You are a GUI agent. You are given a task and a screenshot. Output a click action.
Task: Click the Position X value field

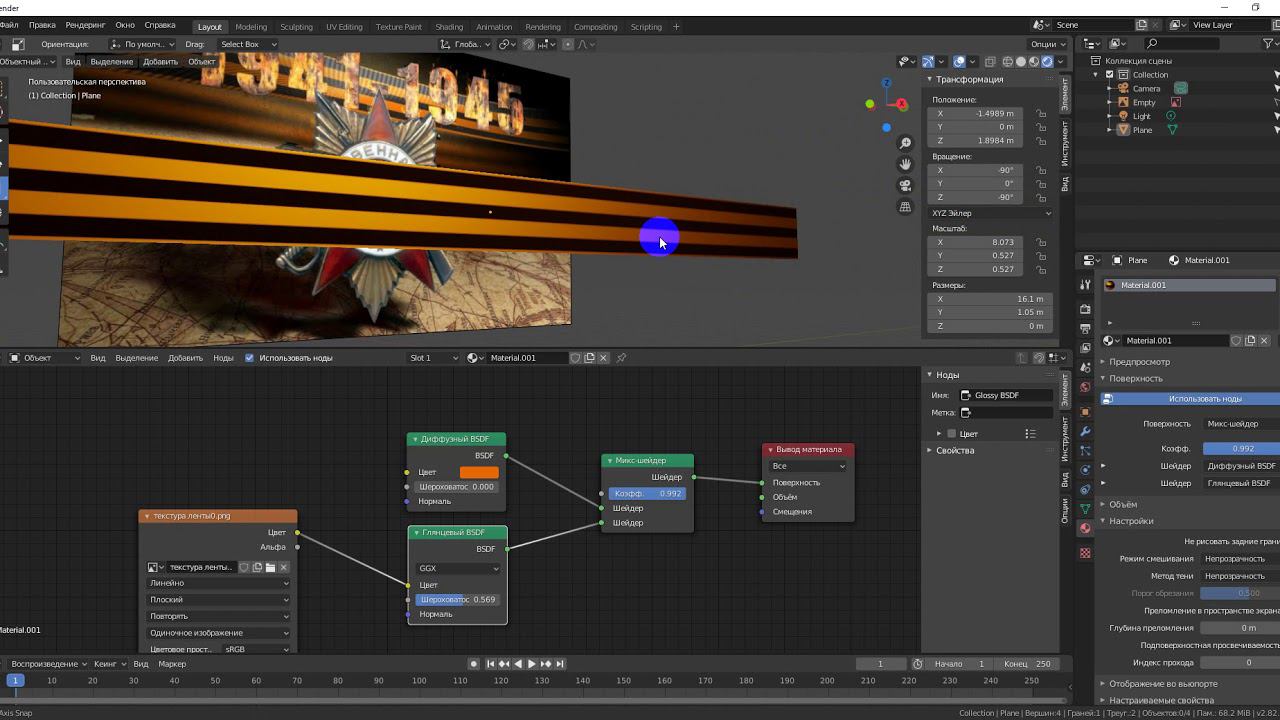pos(980,114)
